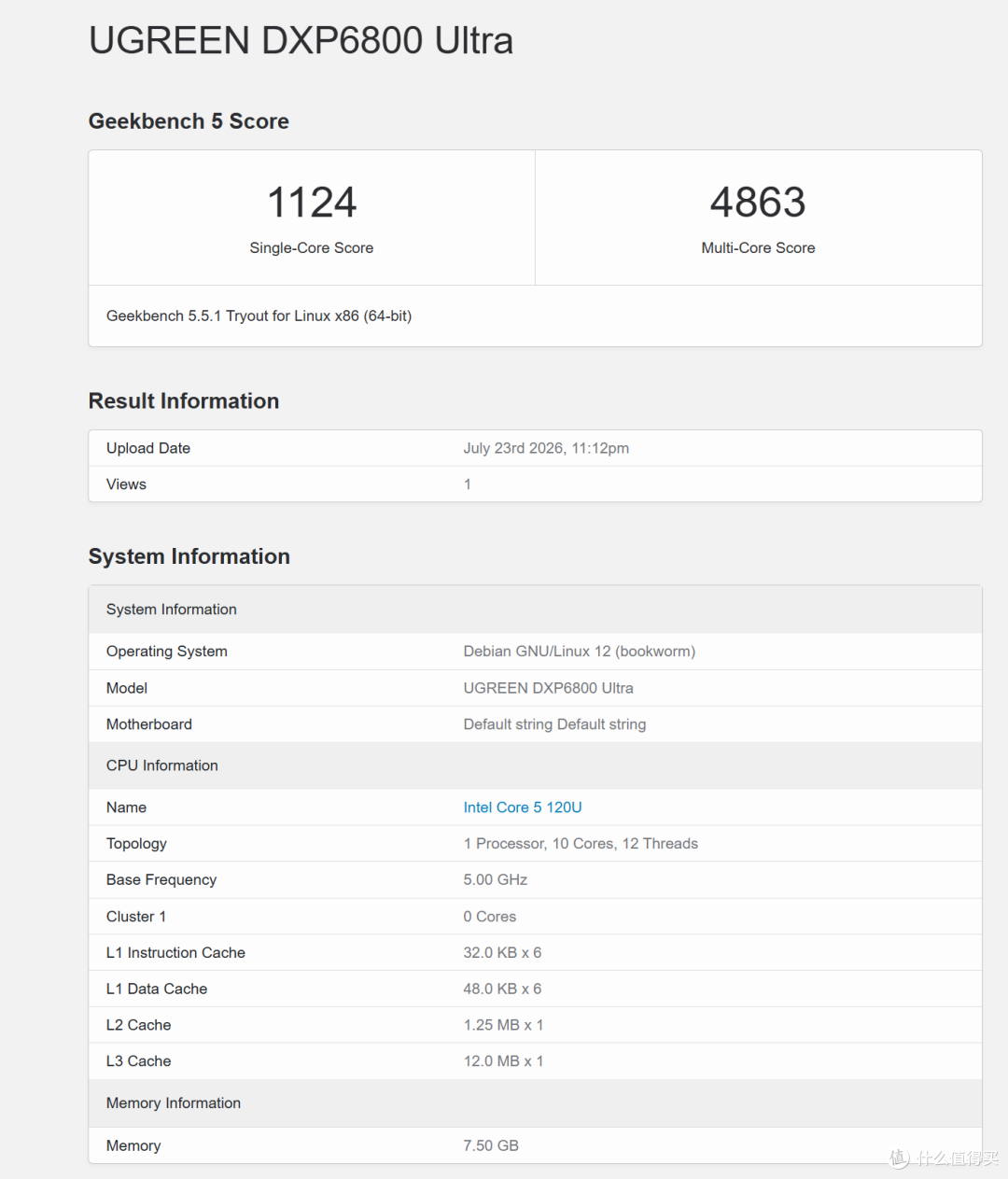Select the 7.50 GB memory value
Viewport: 1008px width, 1179px height.
click(491, 1145)
